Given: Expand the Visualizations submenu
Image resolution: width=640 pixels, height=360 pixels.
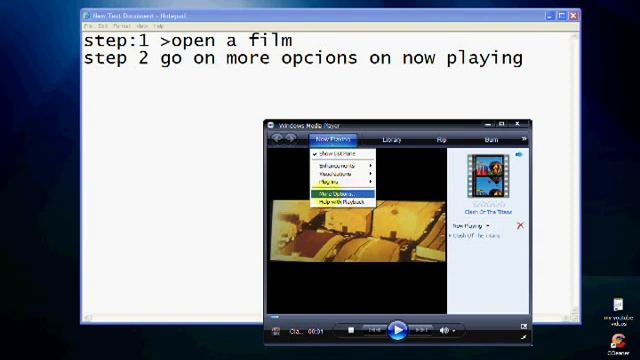Looking at the screenshot, I should 343,174.
